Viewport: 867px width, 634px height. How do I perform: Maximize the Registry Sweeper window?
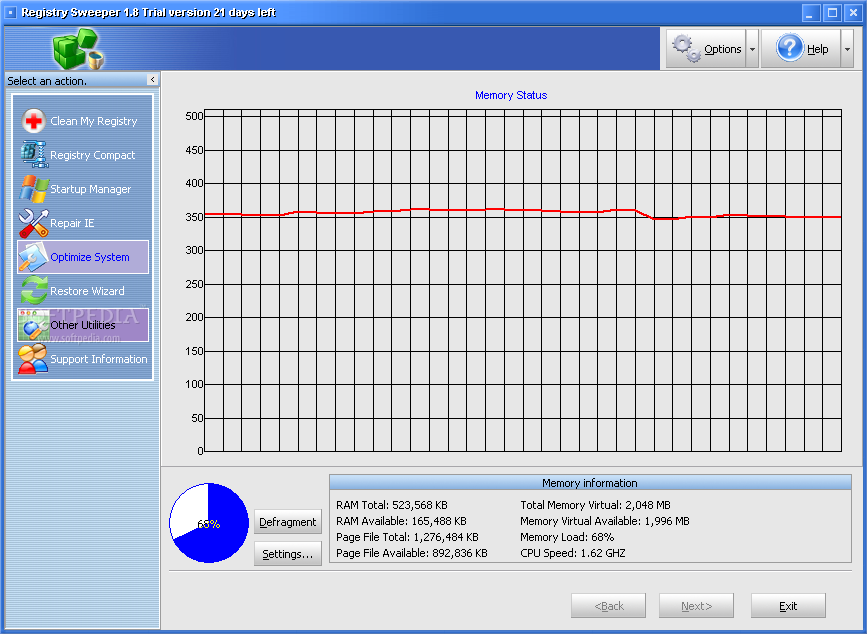click(832, 13)
